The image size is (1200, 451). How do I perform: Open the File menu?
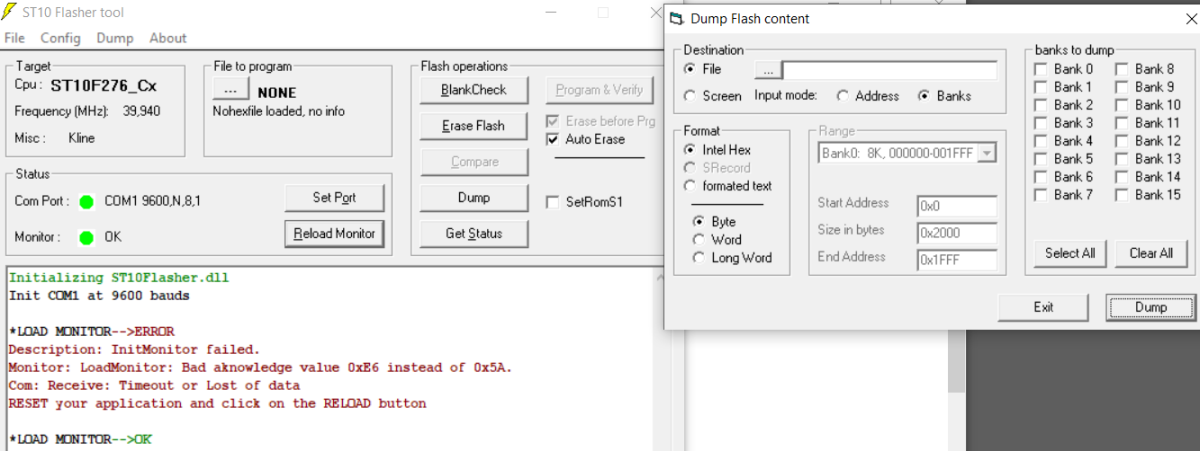tap(14, 38)
